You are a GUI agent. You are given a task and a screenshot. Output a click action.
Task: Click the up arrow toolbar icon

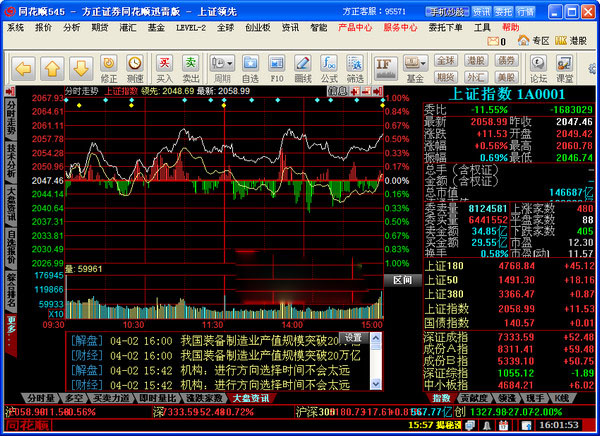pyautogui.click(x=52, y=69)
